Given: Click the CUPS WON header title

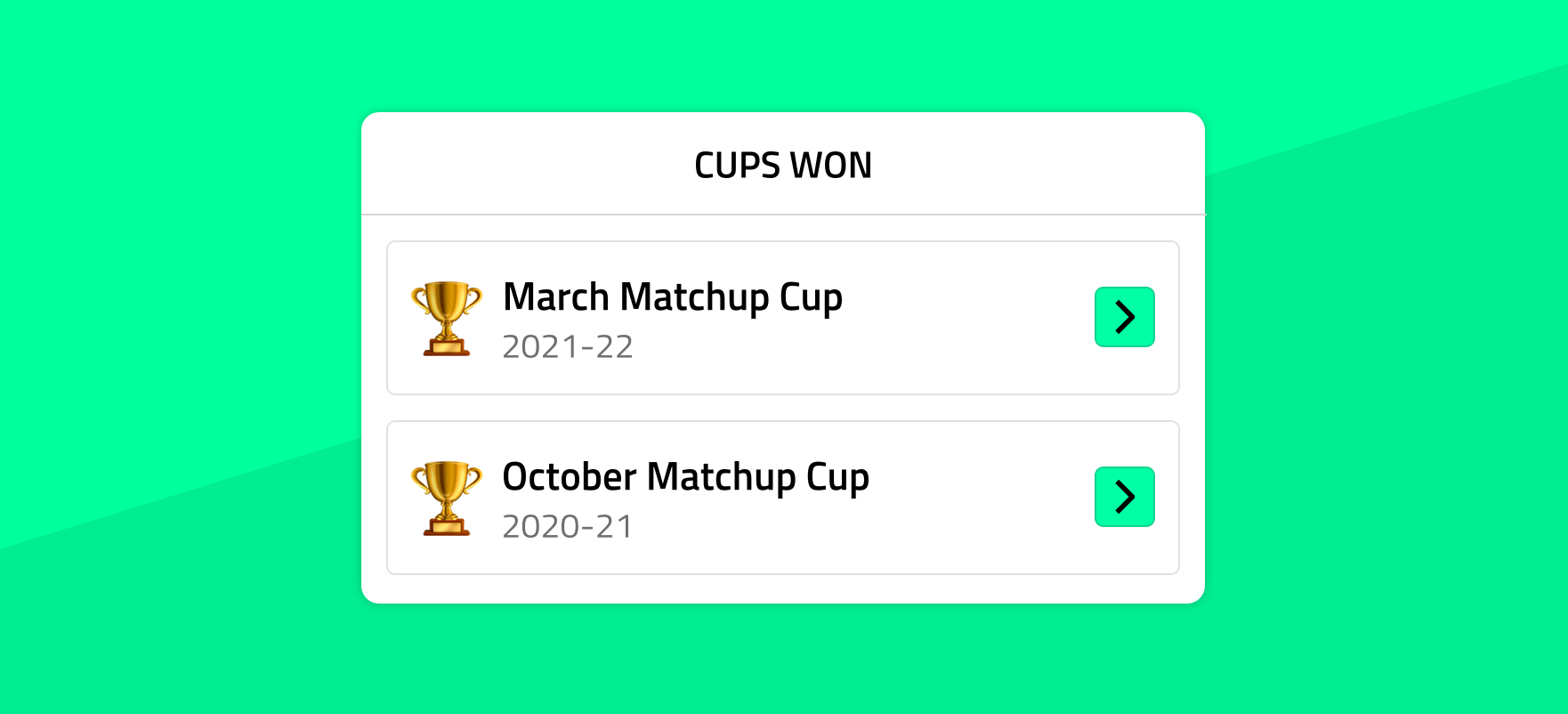Looking at the screenshot, I should 783,166.
